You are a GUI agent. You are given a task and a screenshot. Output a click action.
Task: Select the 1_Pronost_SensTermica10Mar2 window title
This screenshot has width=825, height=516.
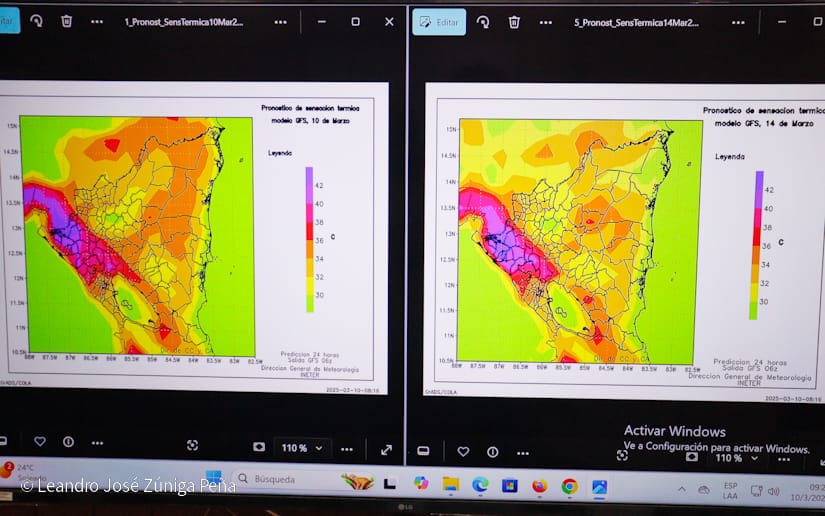click(x=183, y=21)
